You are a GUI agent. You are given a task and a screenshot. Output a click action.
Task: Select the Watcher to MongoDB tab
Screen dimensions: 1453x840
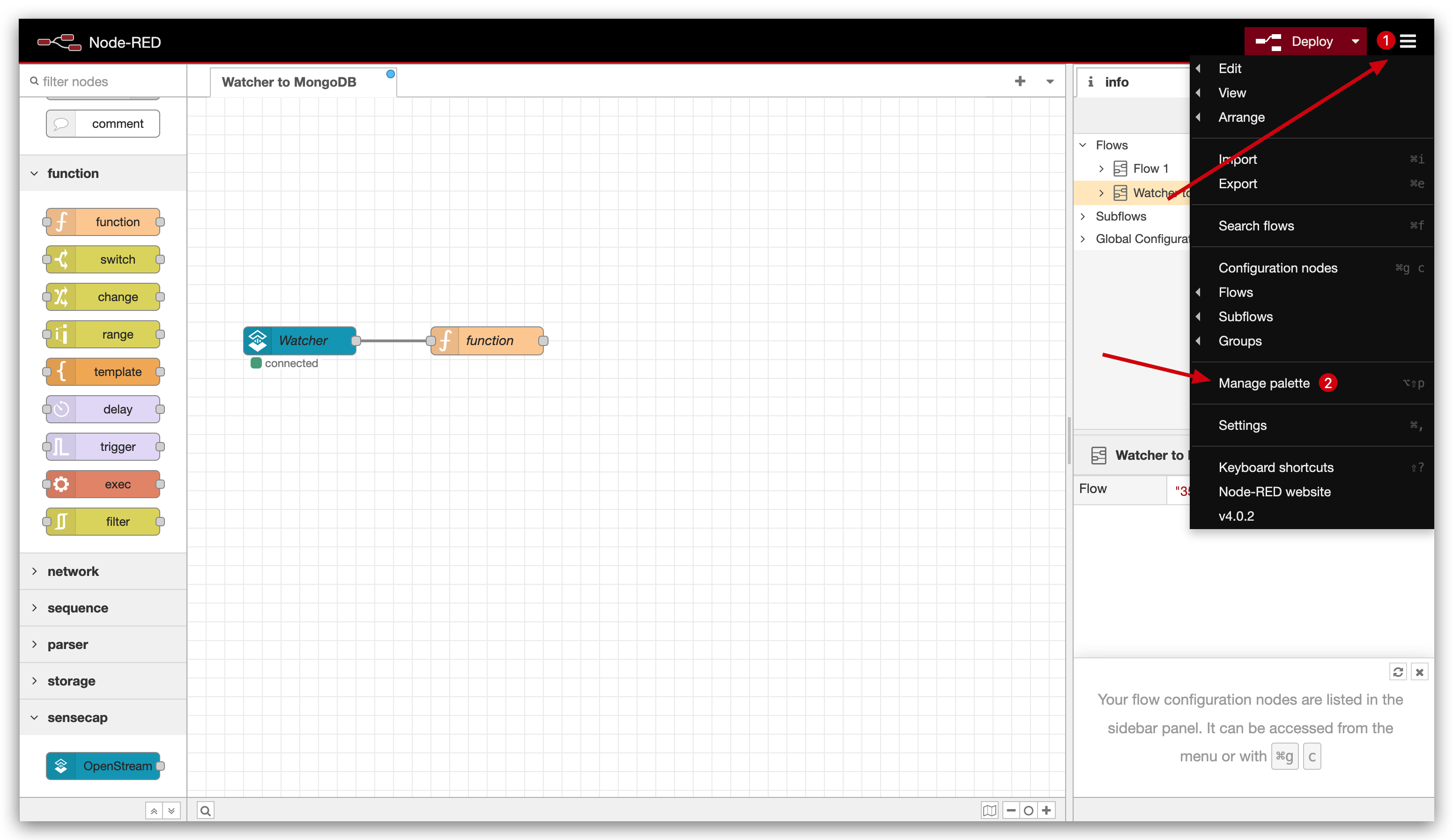[303, 82]
